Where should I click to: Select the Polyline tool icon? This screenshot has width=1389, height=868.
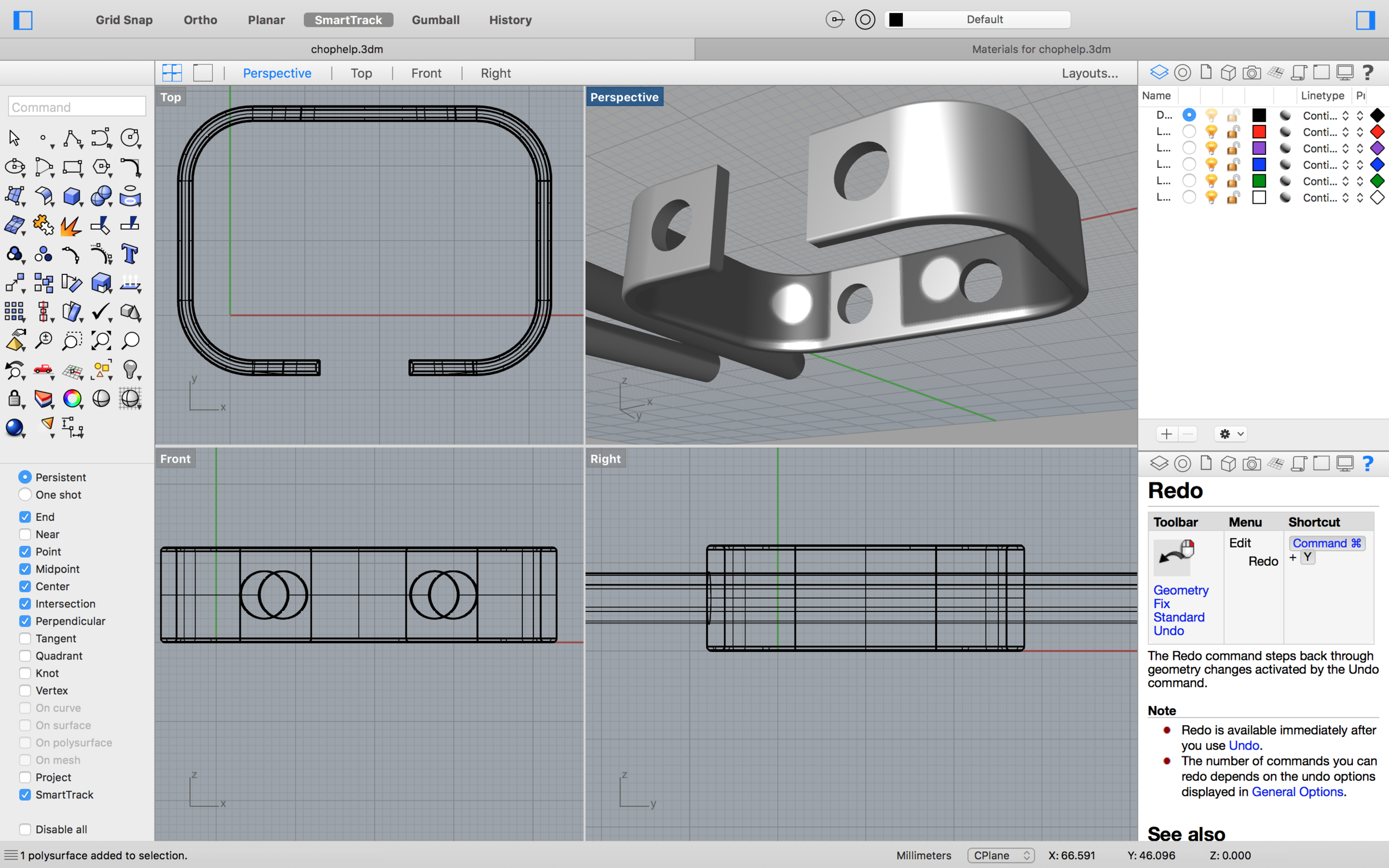click(72, 138)
